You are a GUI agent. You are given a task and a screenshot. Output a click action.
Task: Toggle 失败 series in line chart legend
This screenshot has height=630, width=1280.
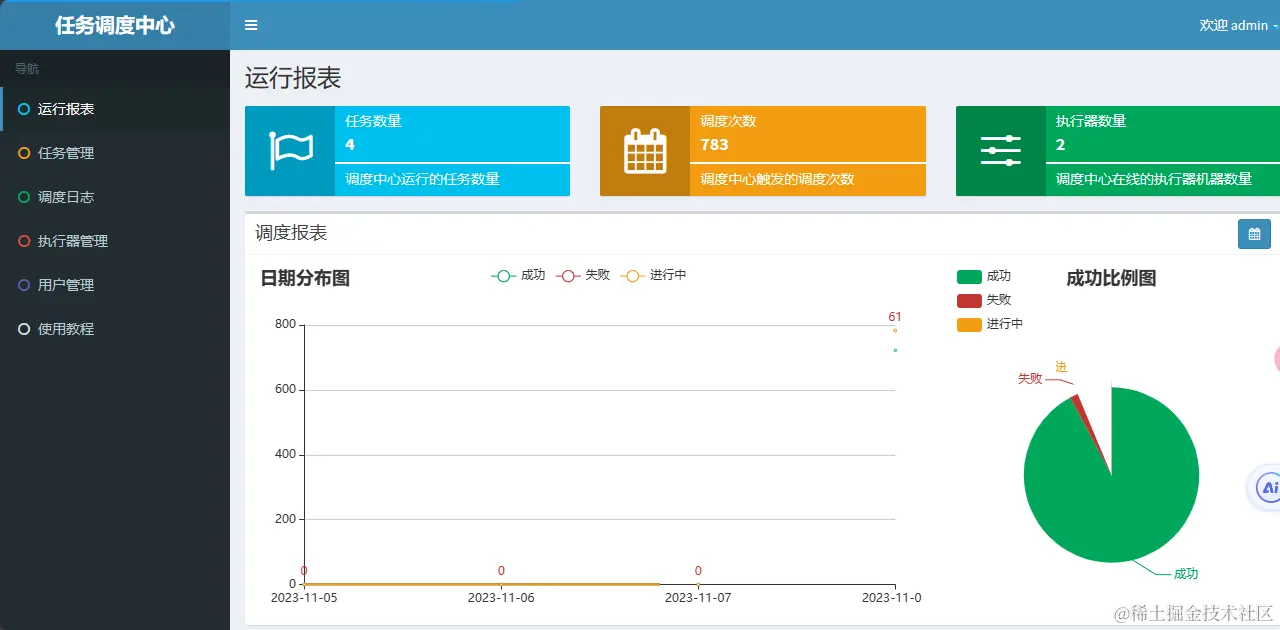click(583, 275)
